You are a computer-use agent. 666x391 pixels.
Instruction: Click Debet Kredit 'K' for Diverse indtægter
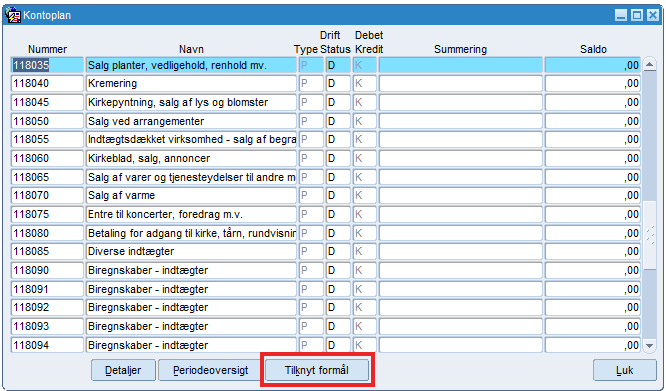[x=365, y=252]
